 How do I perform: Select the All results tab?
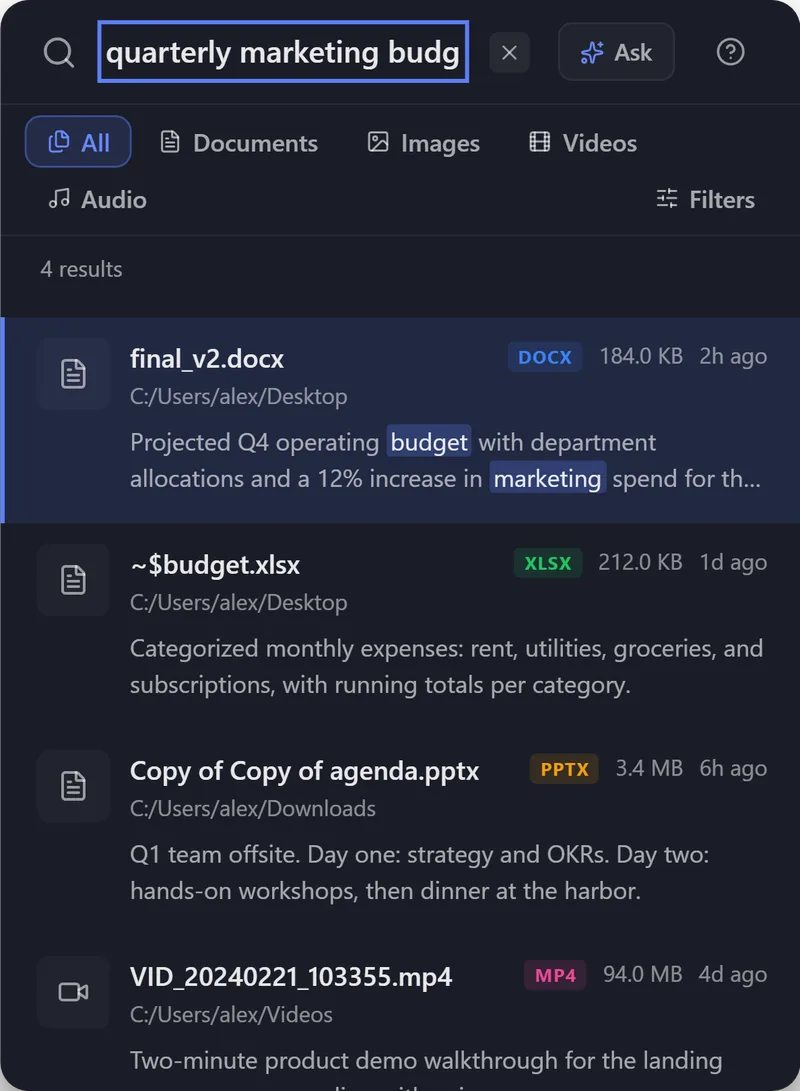[x=78, y=142]
